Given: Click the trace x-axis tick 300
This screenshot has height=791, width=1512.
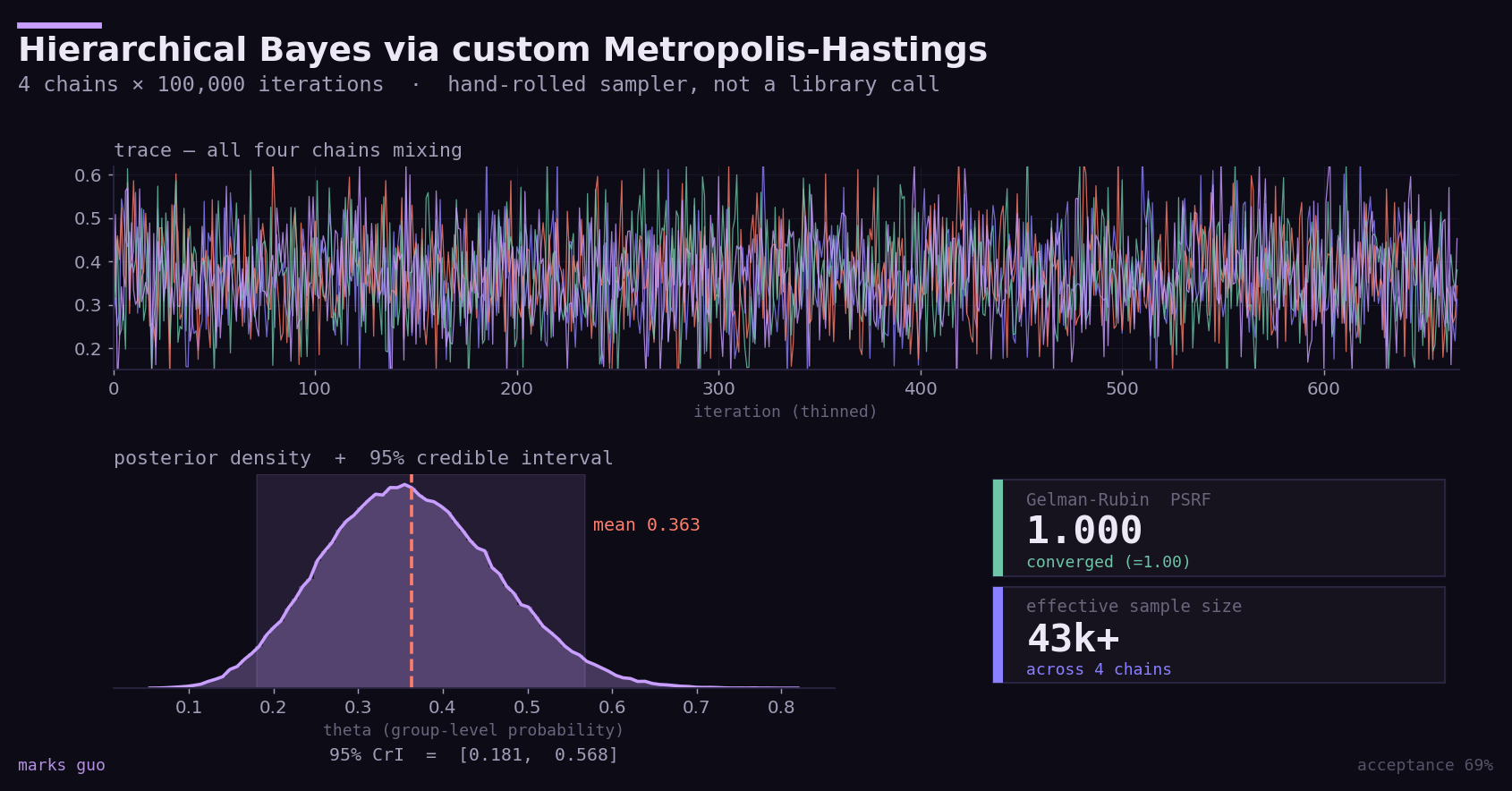Looking at the screenshot, I should (718, 388).
